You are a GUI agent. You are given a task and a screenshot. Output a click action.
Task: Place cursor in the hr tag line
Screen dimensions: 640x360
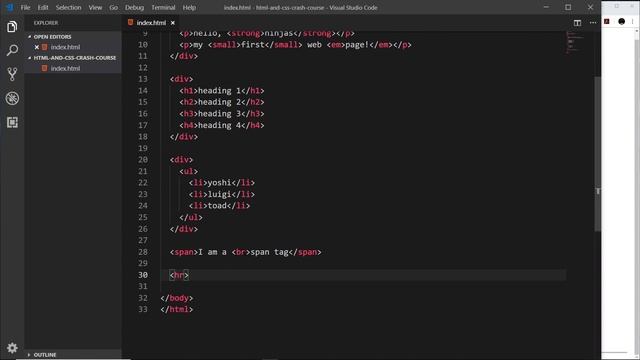pyautogui.click(x=179, y=275)
